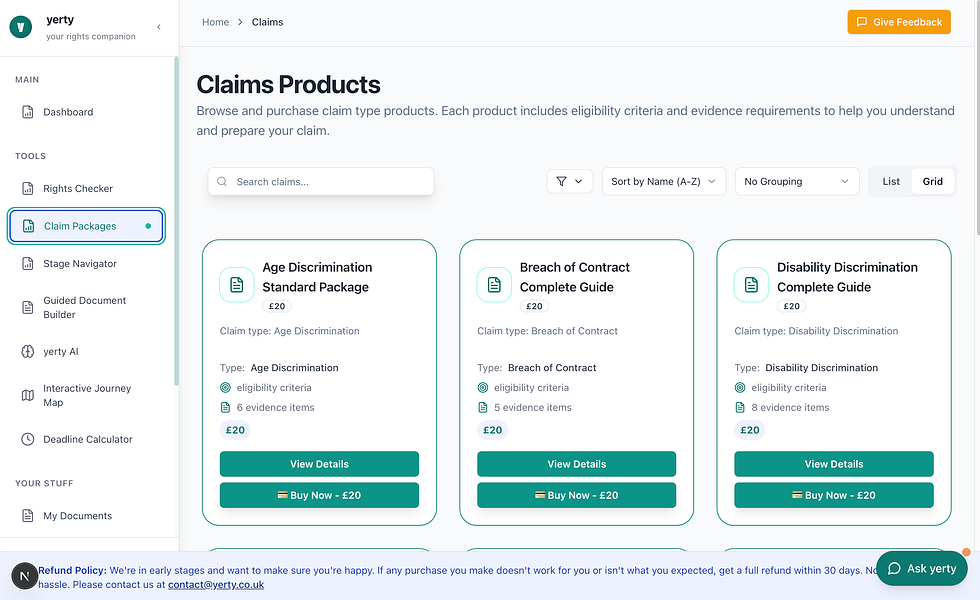The width and height of the screenshot is (980, 600).
Task: Buy the Disability Discrimination Complete Guide
Action: click(x=833, y=495)
